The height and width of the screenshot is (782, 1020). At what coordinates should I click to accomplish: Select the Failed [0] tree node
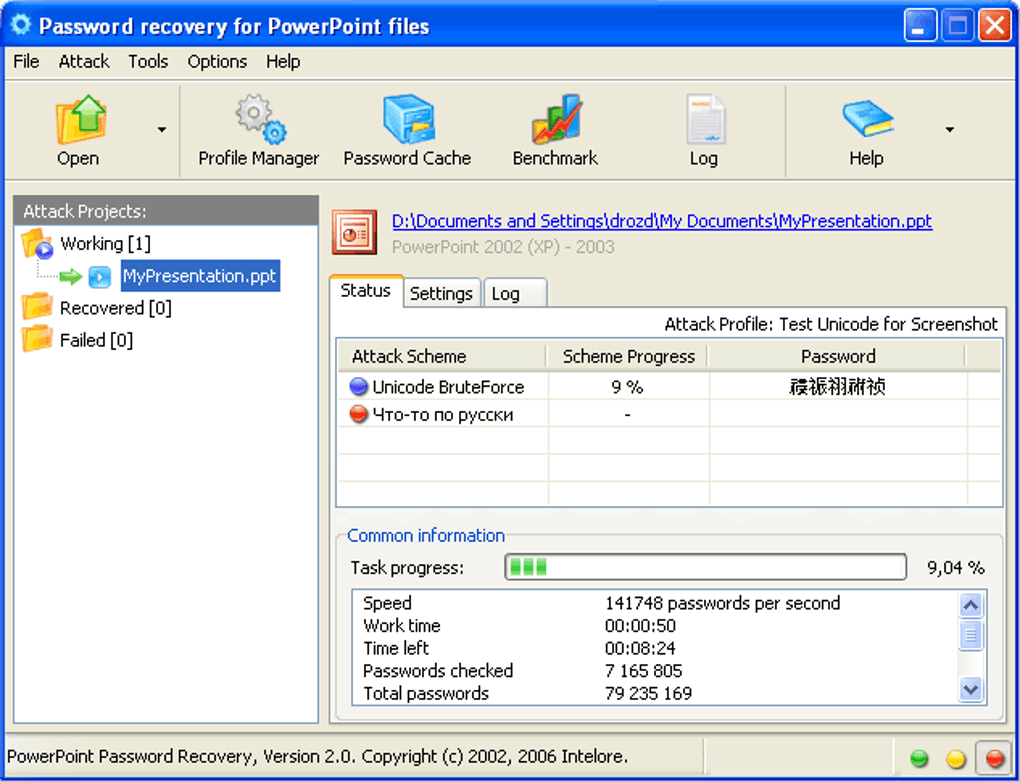(96, 340)
